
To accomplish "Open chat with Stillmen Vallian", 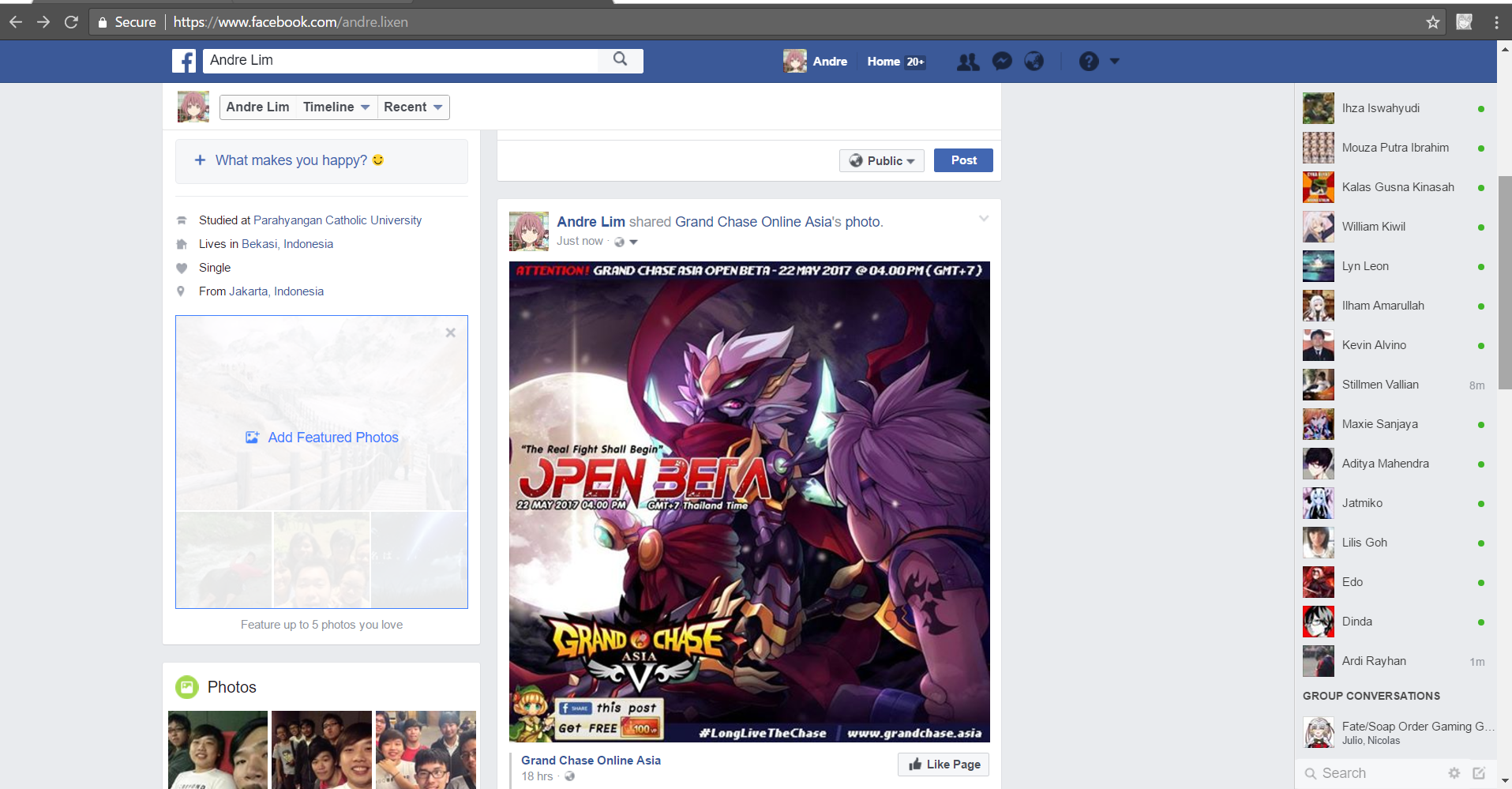I will click(1395, 385).
